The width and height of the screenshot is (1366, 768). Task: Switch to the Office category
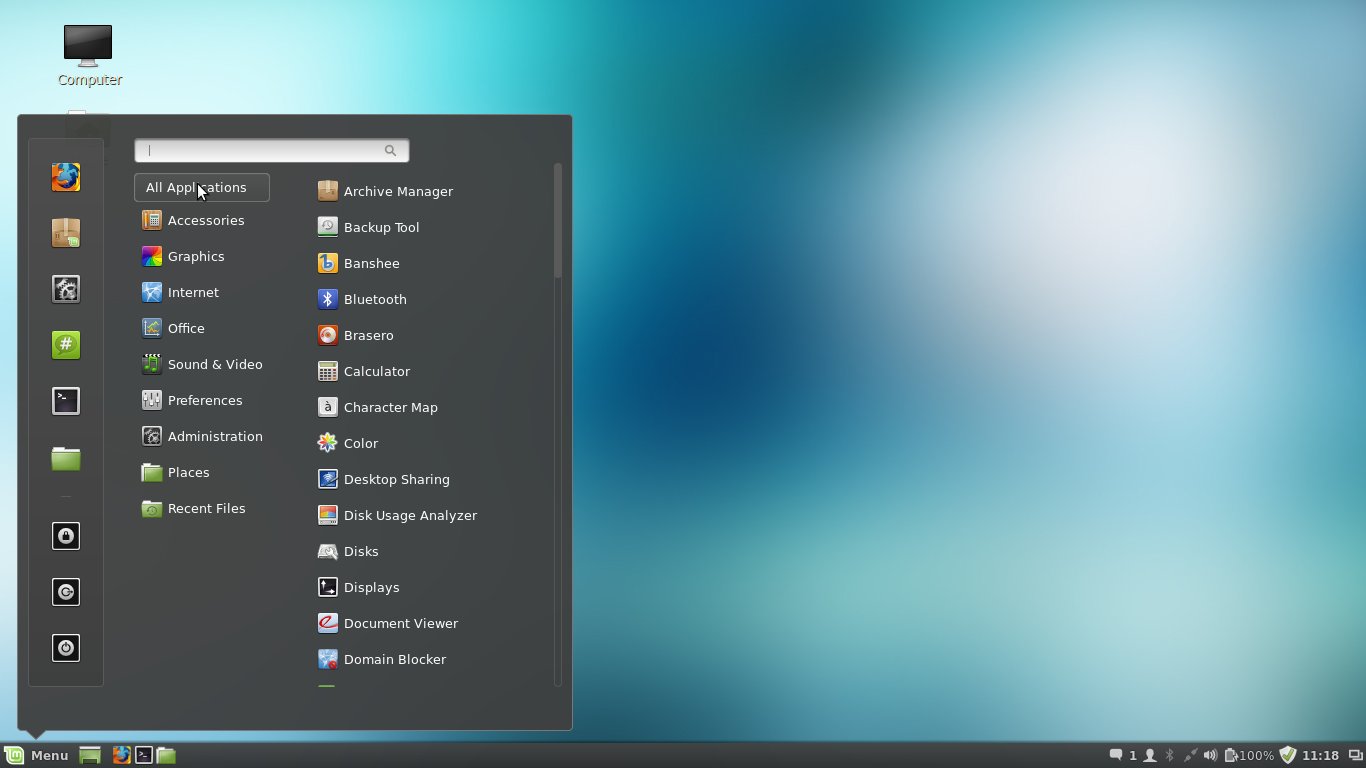[187, 328]
